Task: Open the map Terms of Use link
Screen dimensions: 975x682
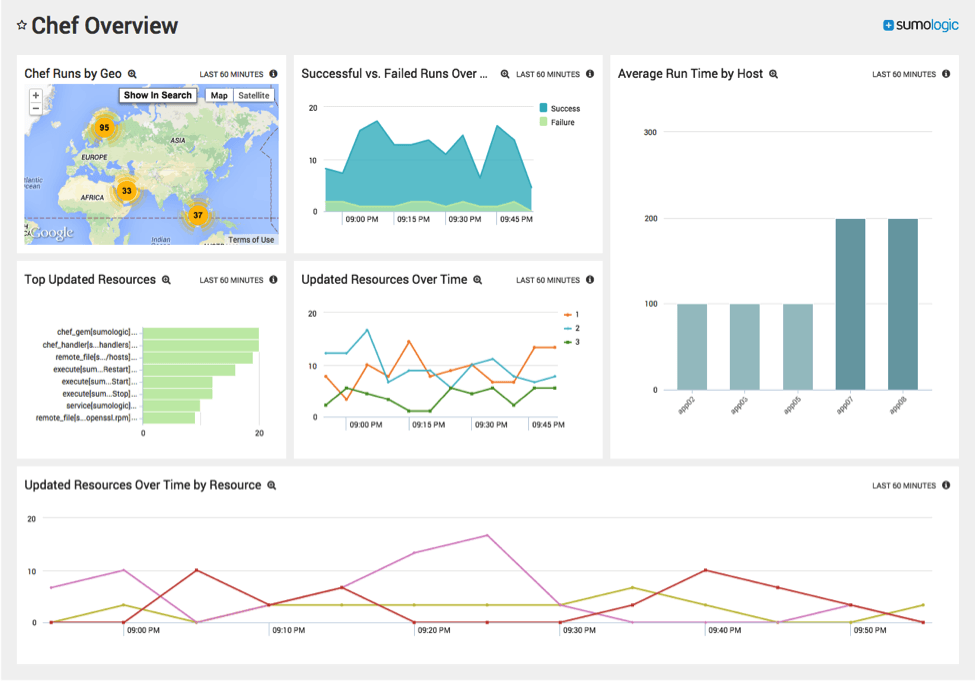Action: click(251, 240)
